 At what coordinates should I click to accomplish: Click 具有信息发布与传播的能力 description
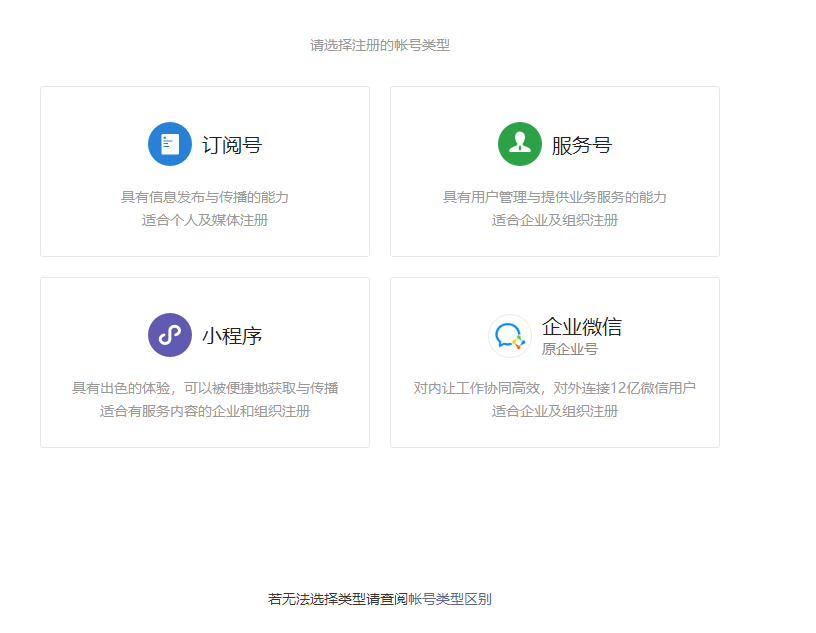205,197
